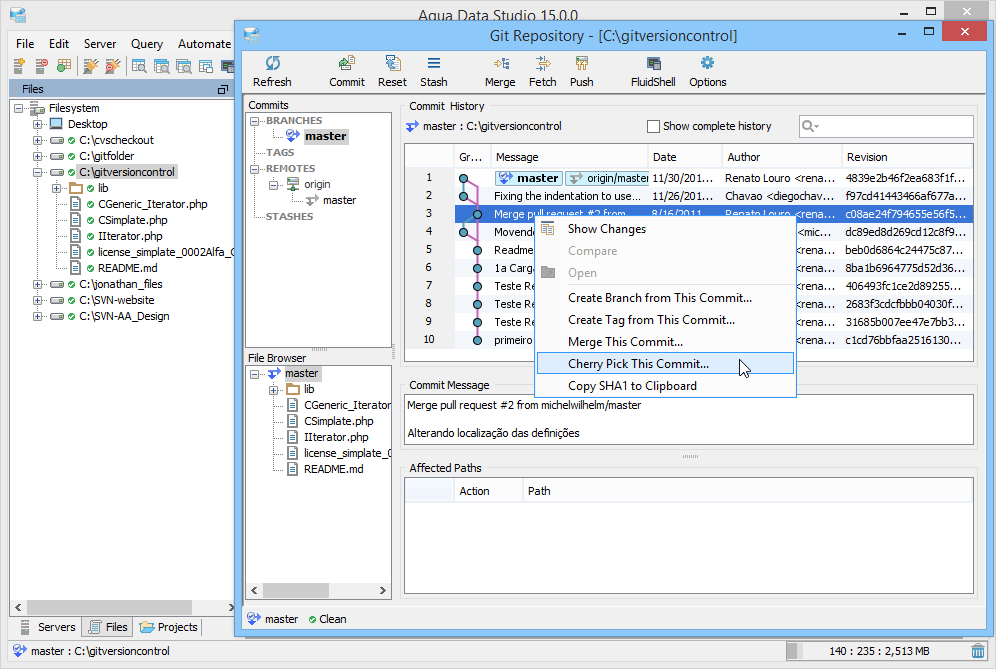The width and height of the screenshot is (996, 669).
Task: Select README.md in the Files tree
Action: [128, 268]
